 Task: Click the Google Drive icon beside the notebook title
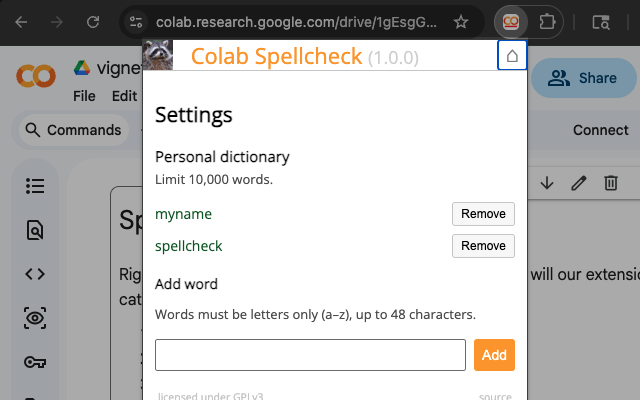tap(82, 68)
